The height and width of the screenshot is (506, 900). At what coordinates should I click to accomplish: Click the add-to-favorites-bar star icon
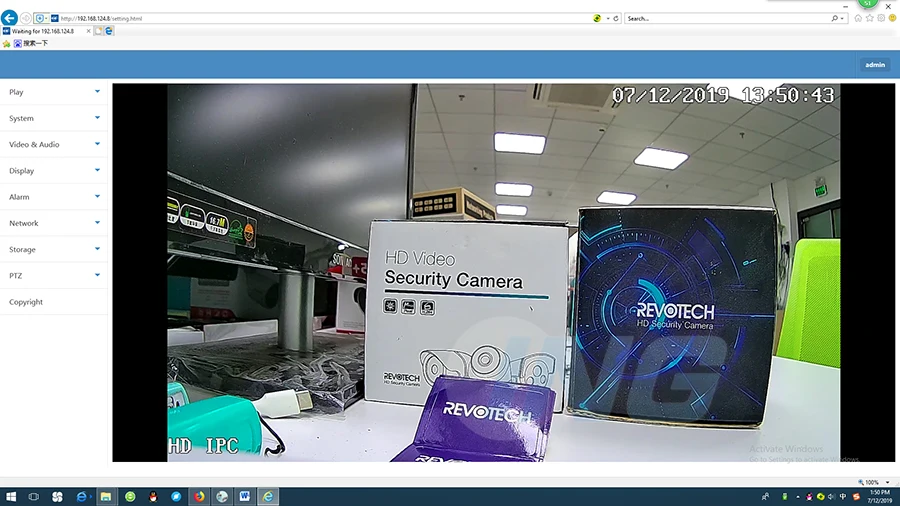coord(6,44)
